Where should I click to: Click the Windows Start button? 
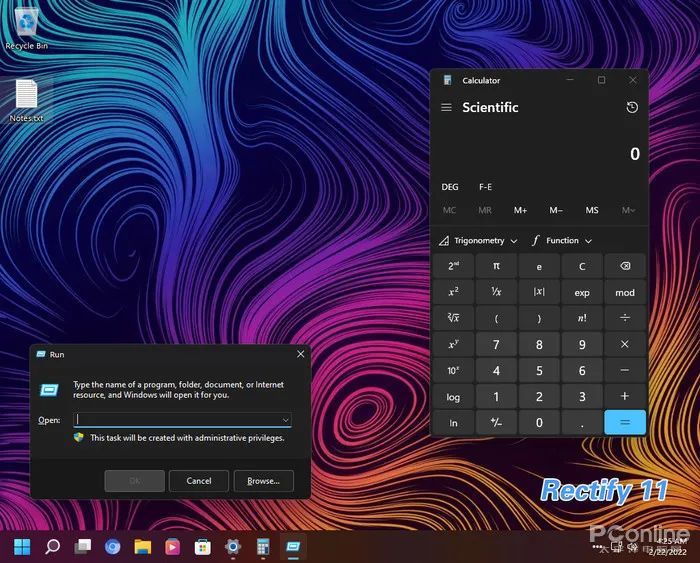click(x=22, y=546)
